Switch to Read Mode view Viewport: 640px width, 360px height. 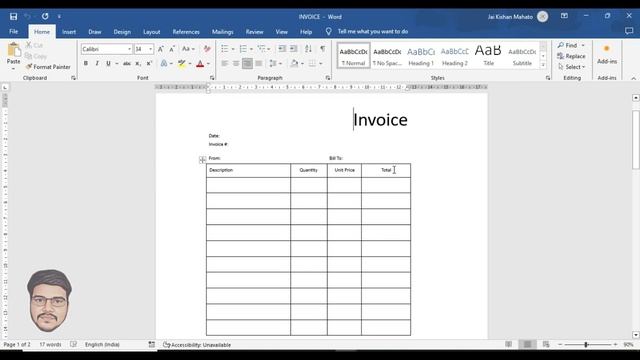click(x=509, y=344)
